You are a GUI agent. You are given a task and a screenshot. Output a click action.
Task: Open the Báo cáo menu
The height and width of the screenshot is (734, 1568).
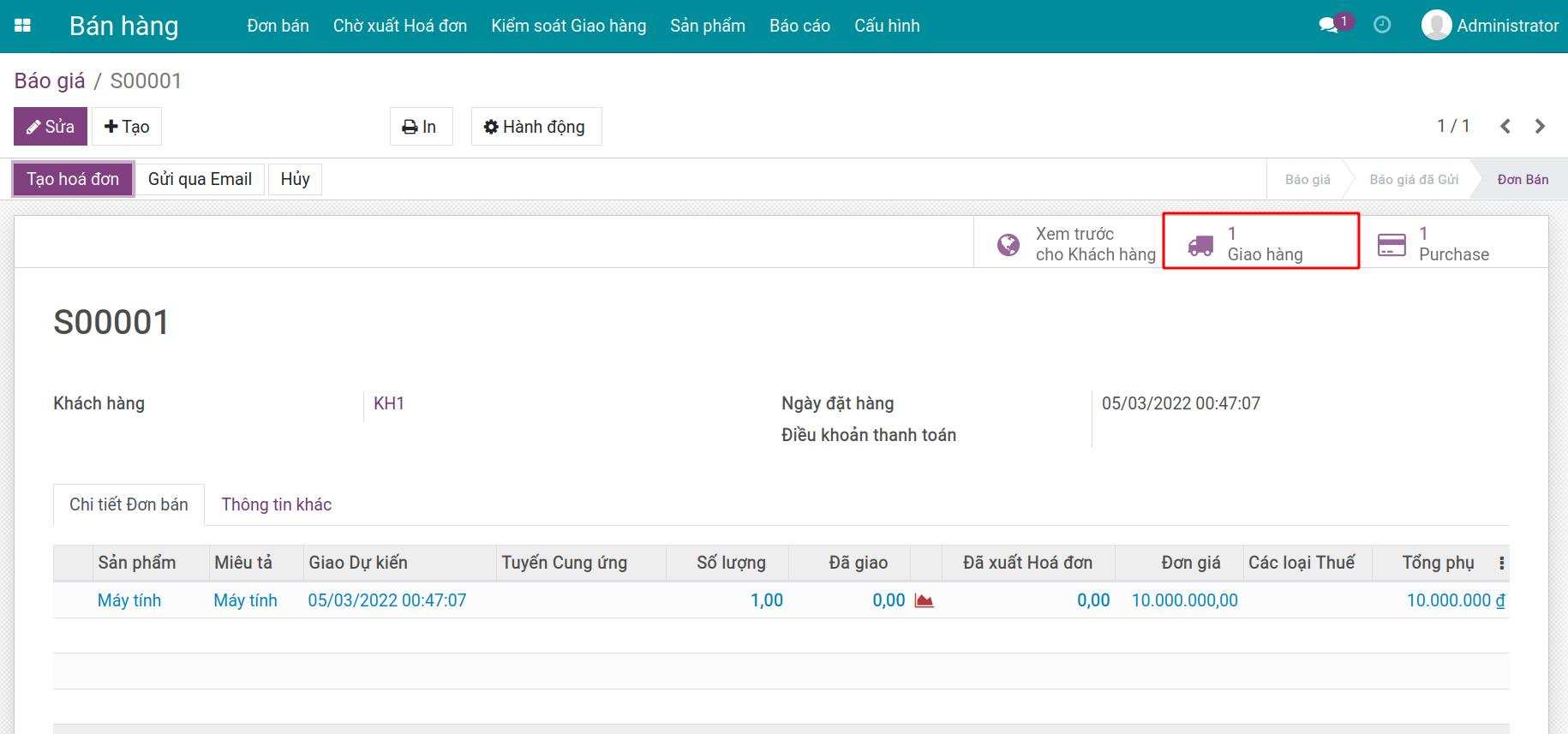click(799, 26)
